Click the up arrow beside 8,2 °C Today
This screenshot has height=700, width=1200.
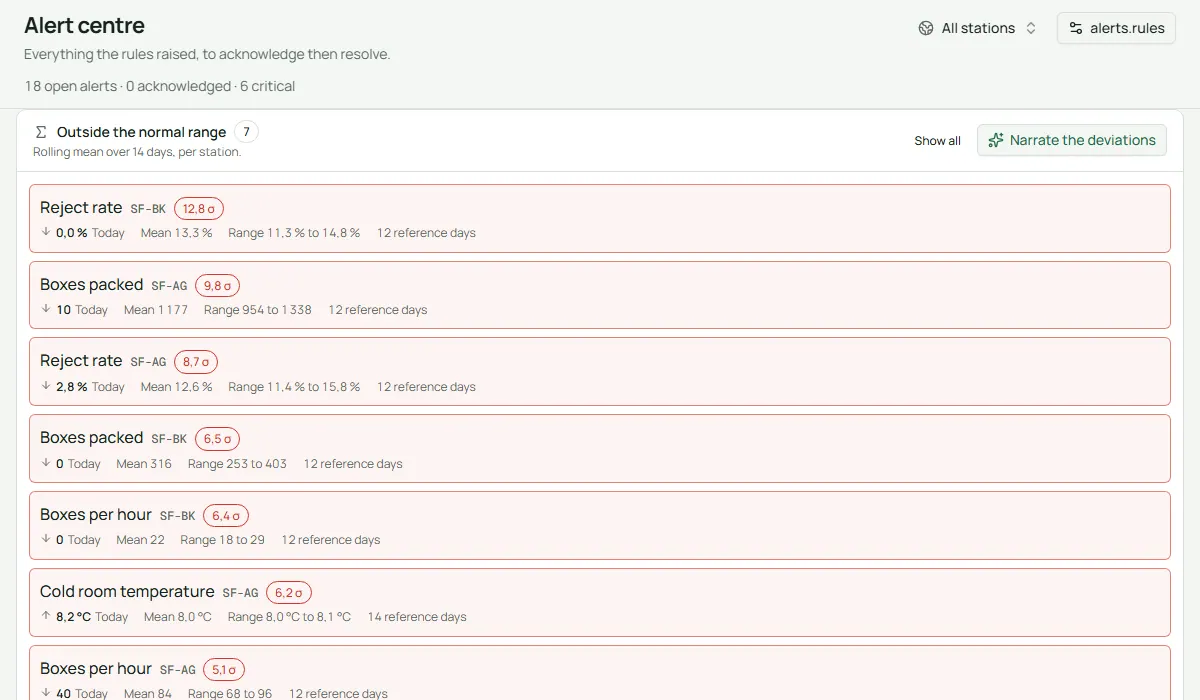point(46,616)
